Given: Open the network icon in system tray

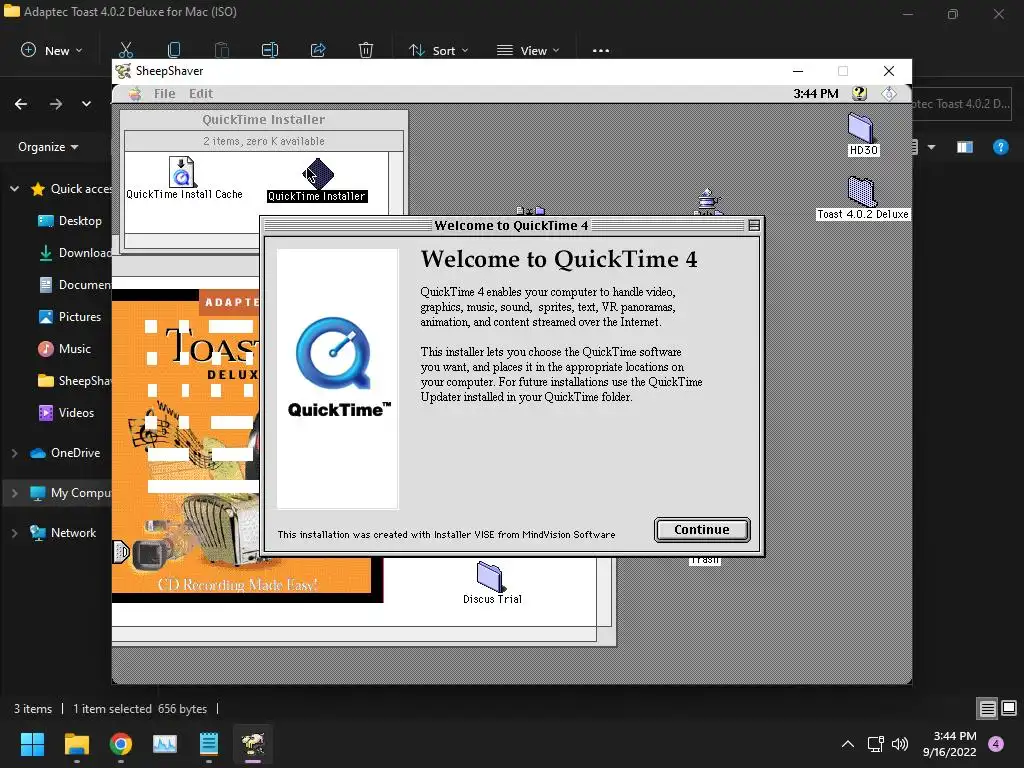Looking at the screenshot, I should tap(875, 744).
